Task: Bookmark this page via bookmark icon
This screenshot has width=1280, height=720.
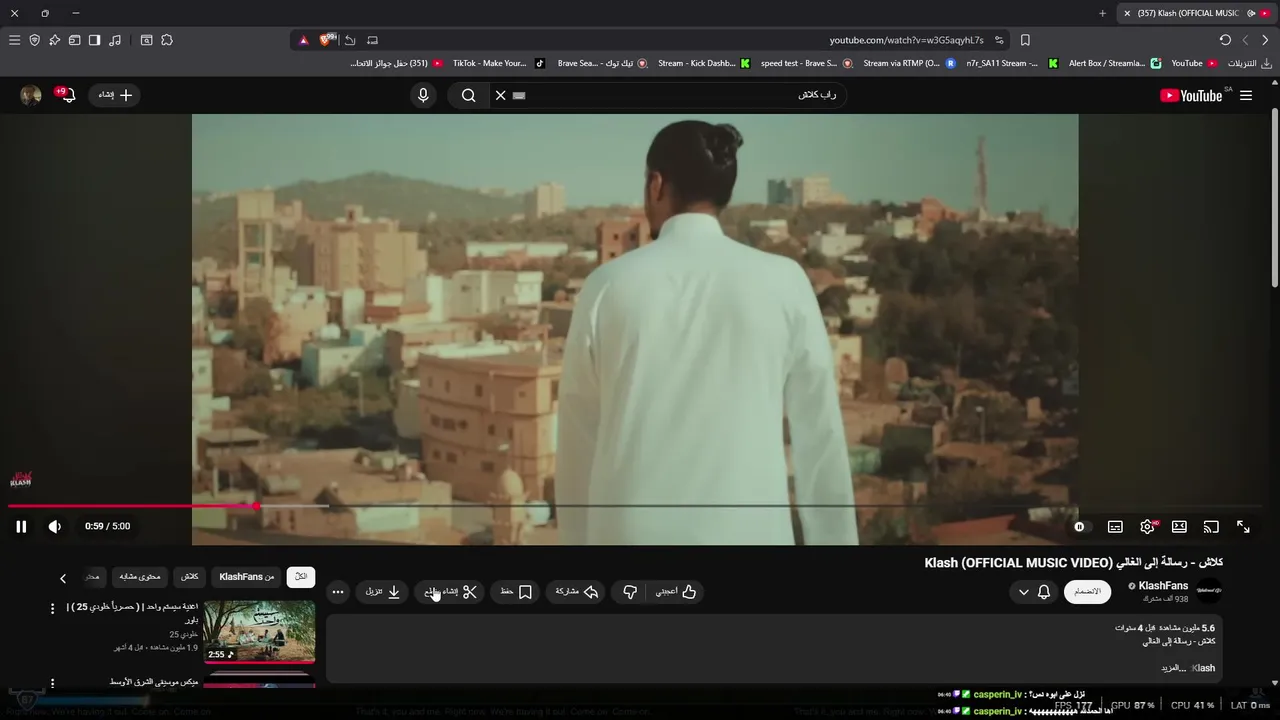Action: point(1025,40)
